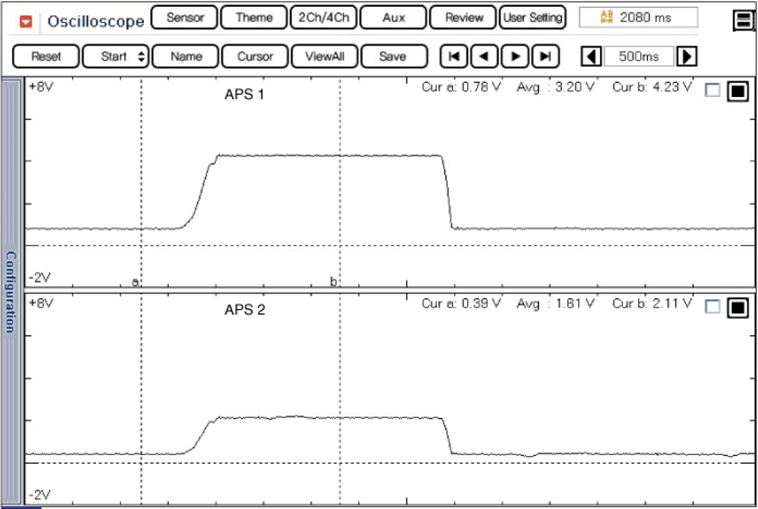
Task: Click the ViewAll button
Action: 324,57
